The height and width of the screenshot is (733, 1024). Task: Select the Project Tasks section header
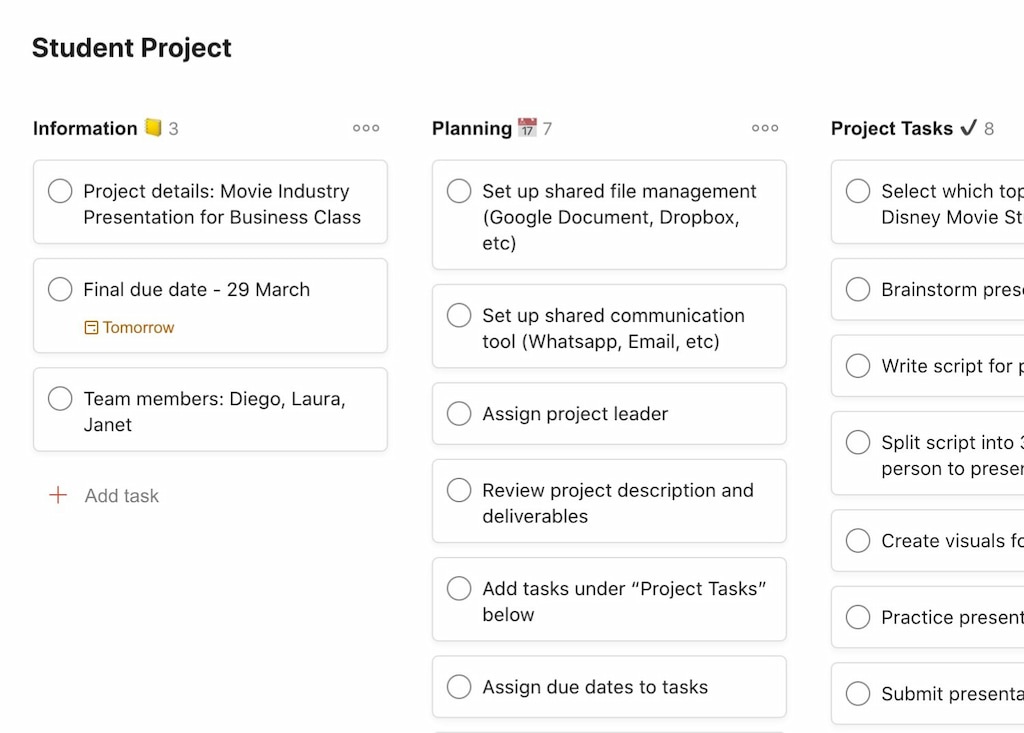891,128
